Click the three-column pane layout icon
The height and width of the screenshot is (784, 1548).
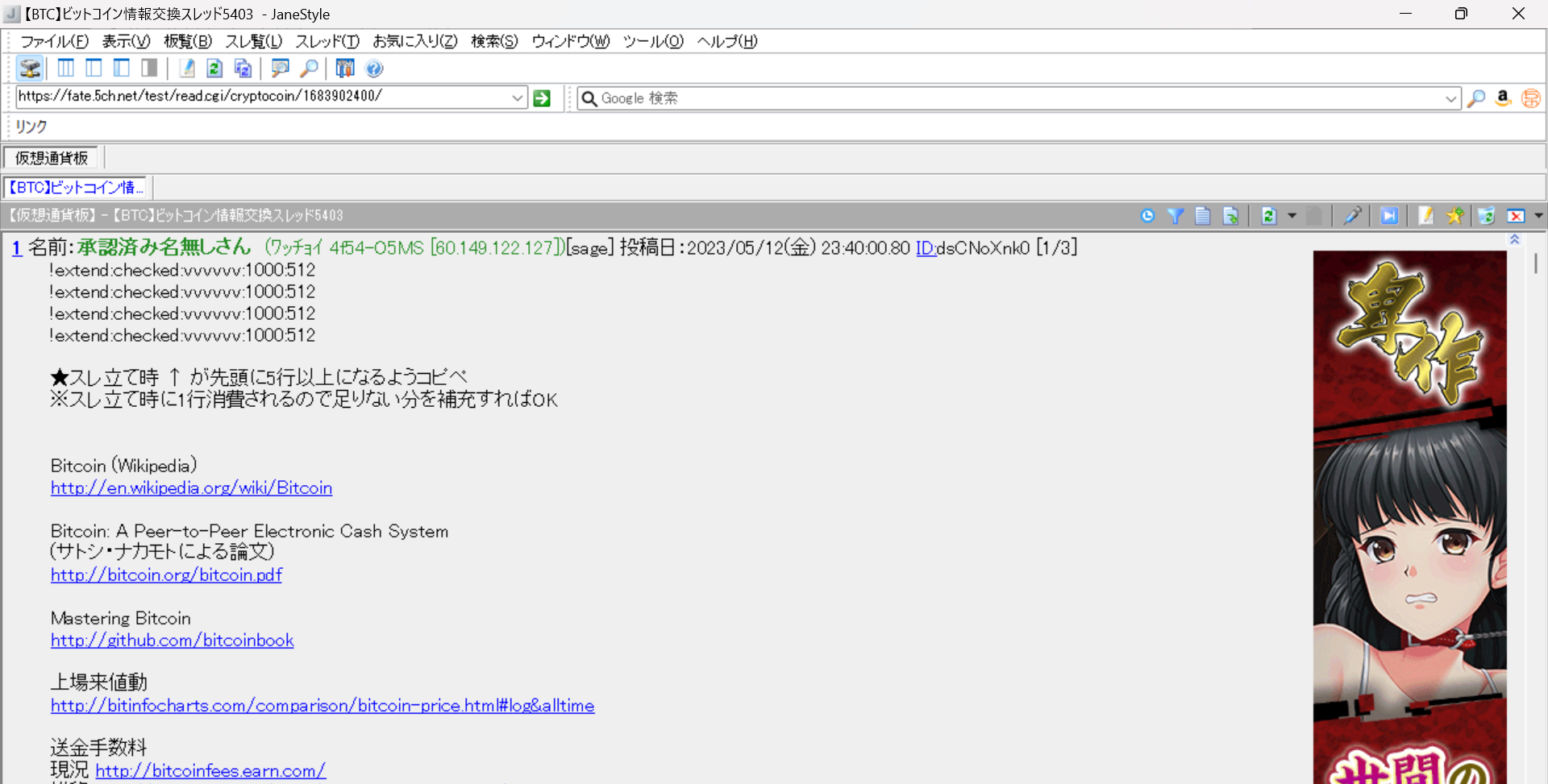coord(66,68)
